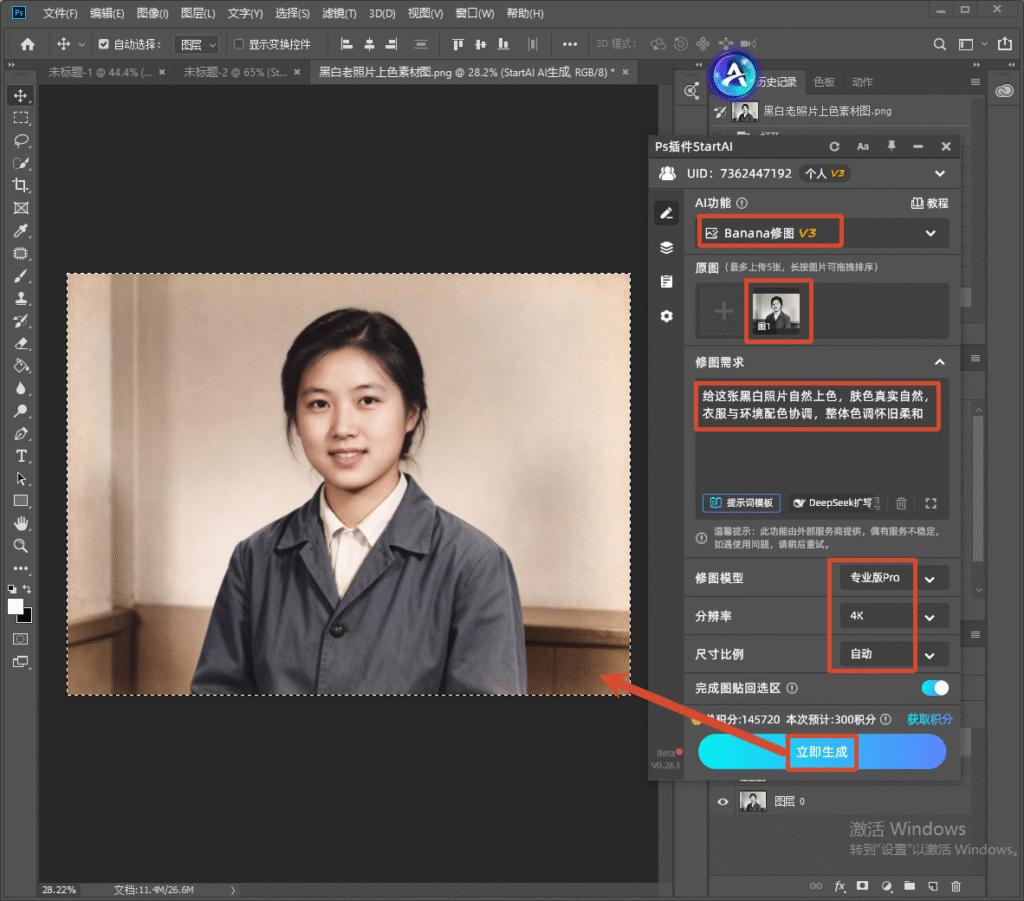1024x901 pixels.
Task: Pin the StartAI plugin panel
Action: [891, 146]
